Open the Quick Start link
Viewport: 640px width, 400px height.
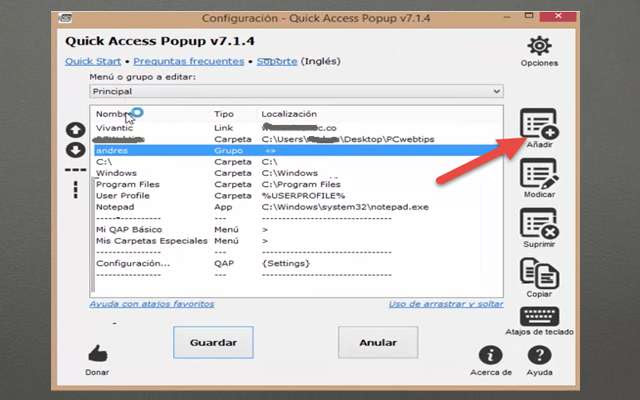click(x=93, y=61)
